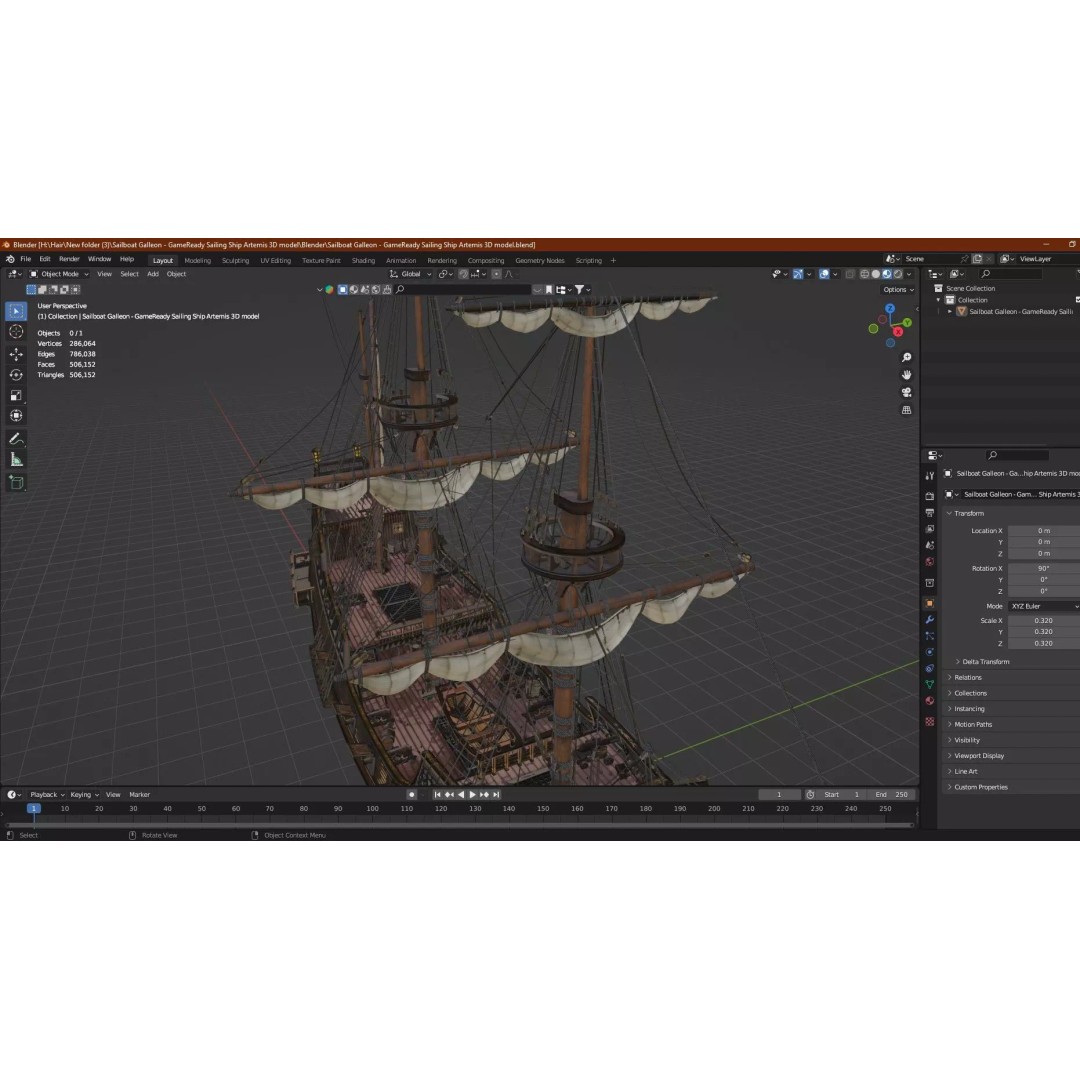Expand the Sailboat Galleon outliner item
Viewport: 1080px width, 1080px height.
coord(950,311)
